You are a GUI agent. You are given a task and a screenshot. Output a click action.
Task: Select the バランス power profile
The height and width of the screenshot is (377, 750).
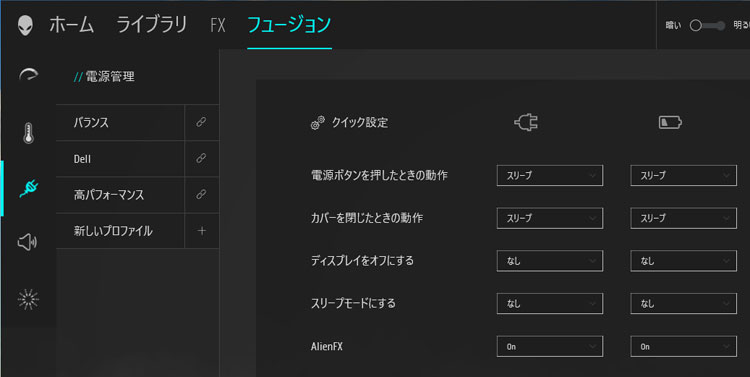(x=120, y=122)
